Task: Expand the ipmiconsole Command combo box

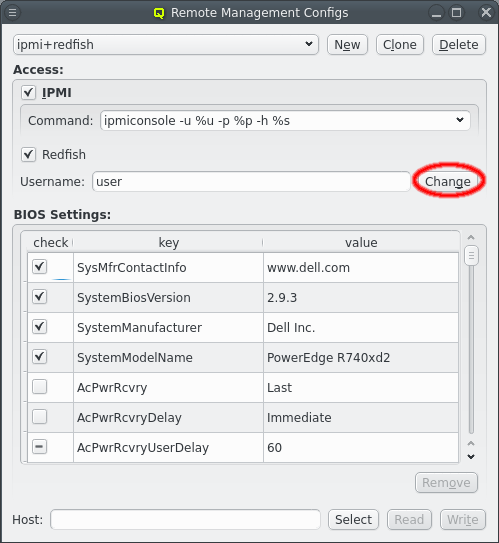Action: (x=285, y=121)
